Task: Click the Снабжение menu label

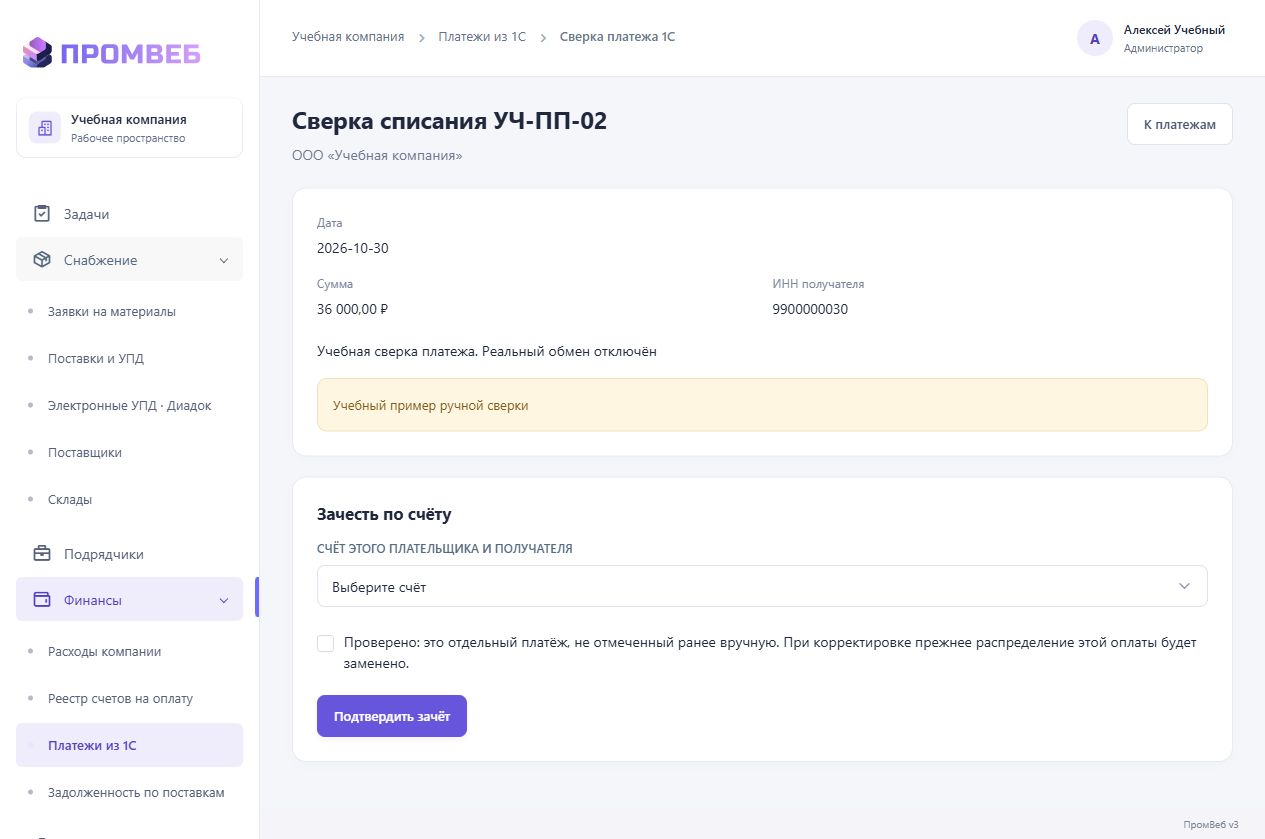Action: point(101,260)
